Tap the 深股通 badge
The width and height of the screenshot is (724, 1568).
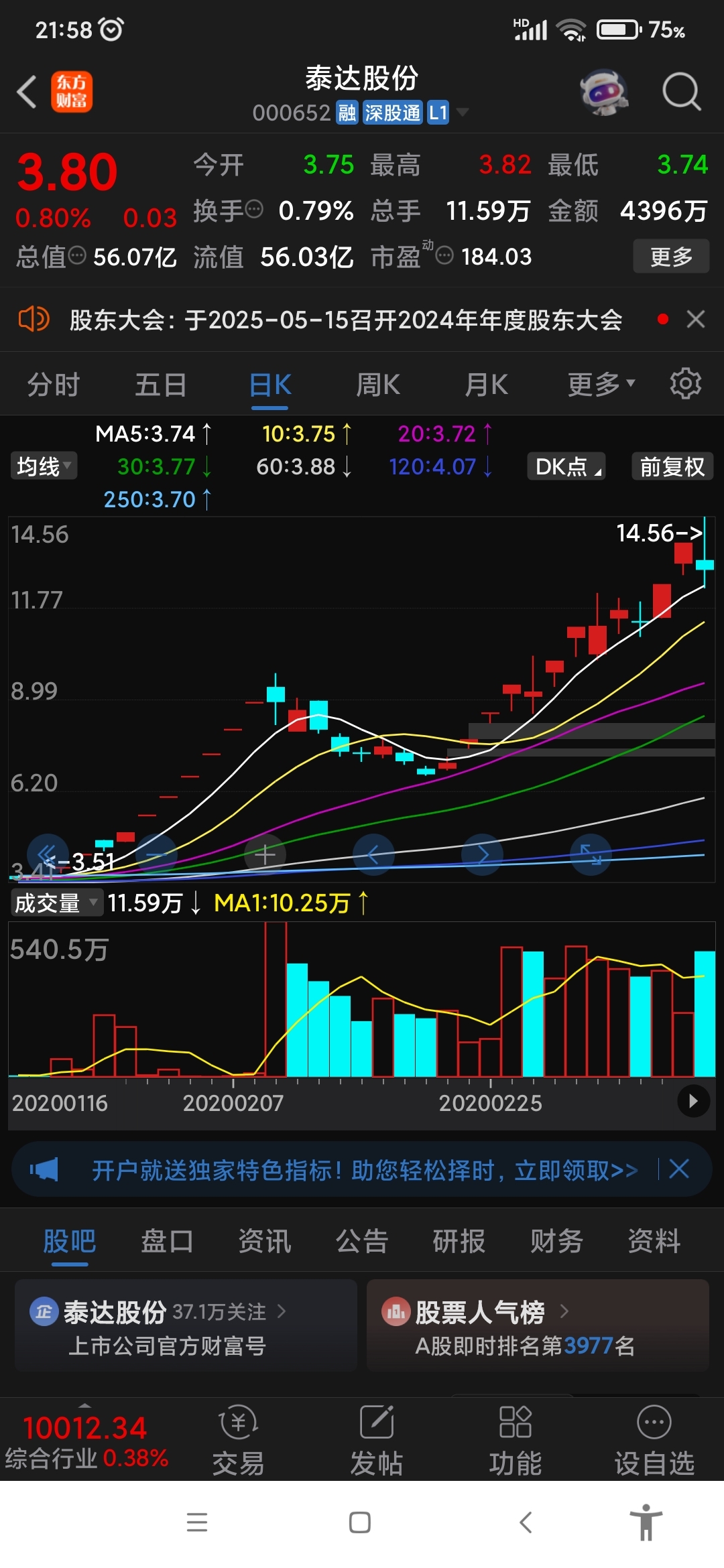[x=392, y=113]
